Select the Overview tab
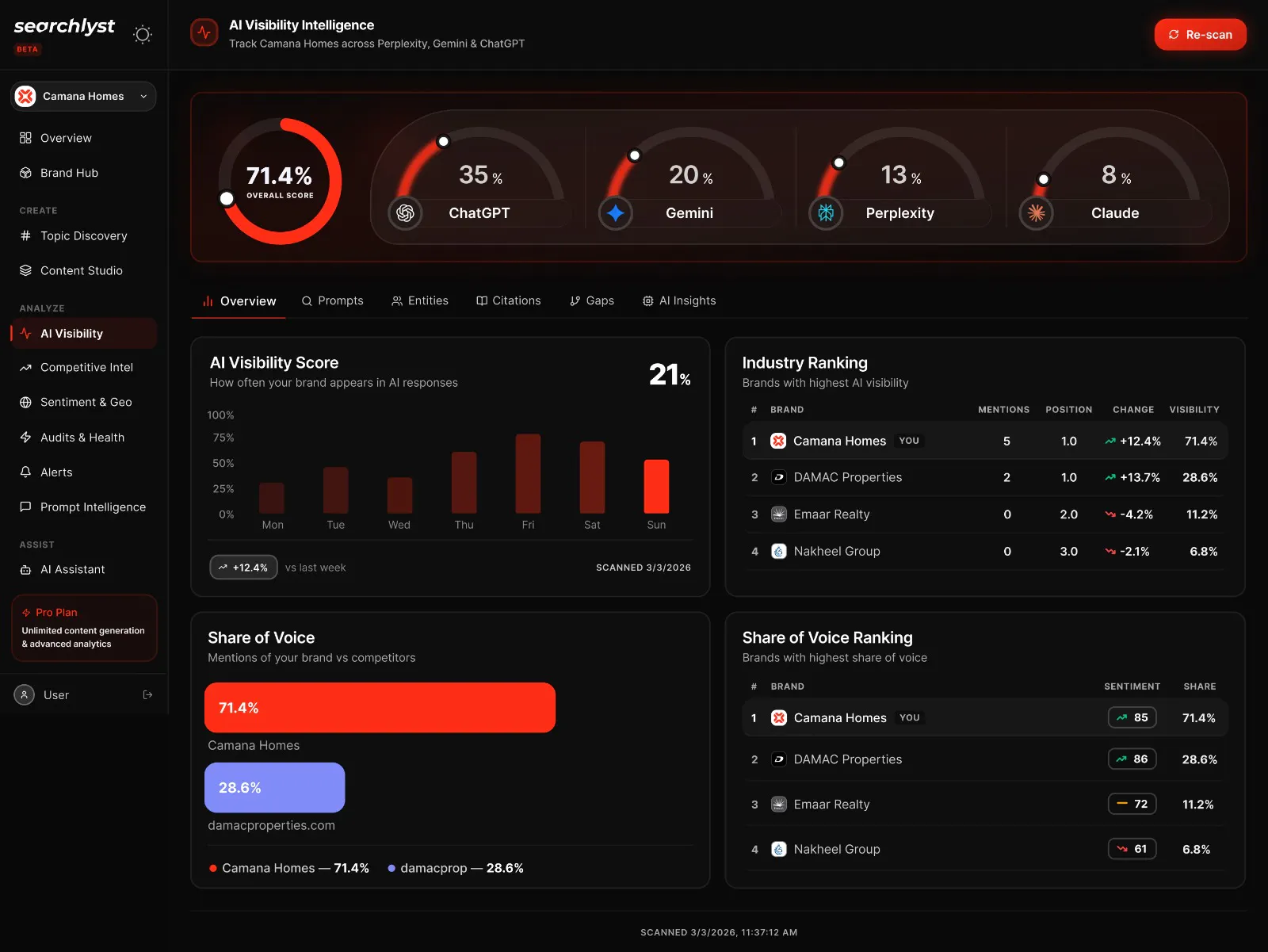Image resolution: width=1268 pixels, height=952 pixels. [x=239, y=301]
